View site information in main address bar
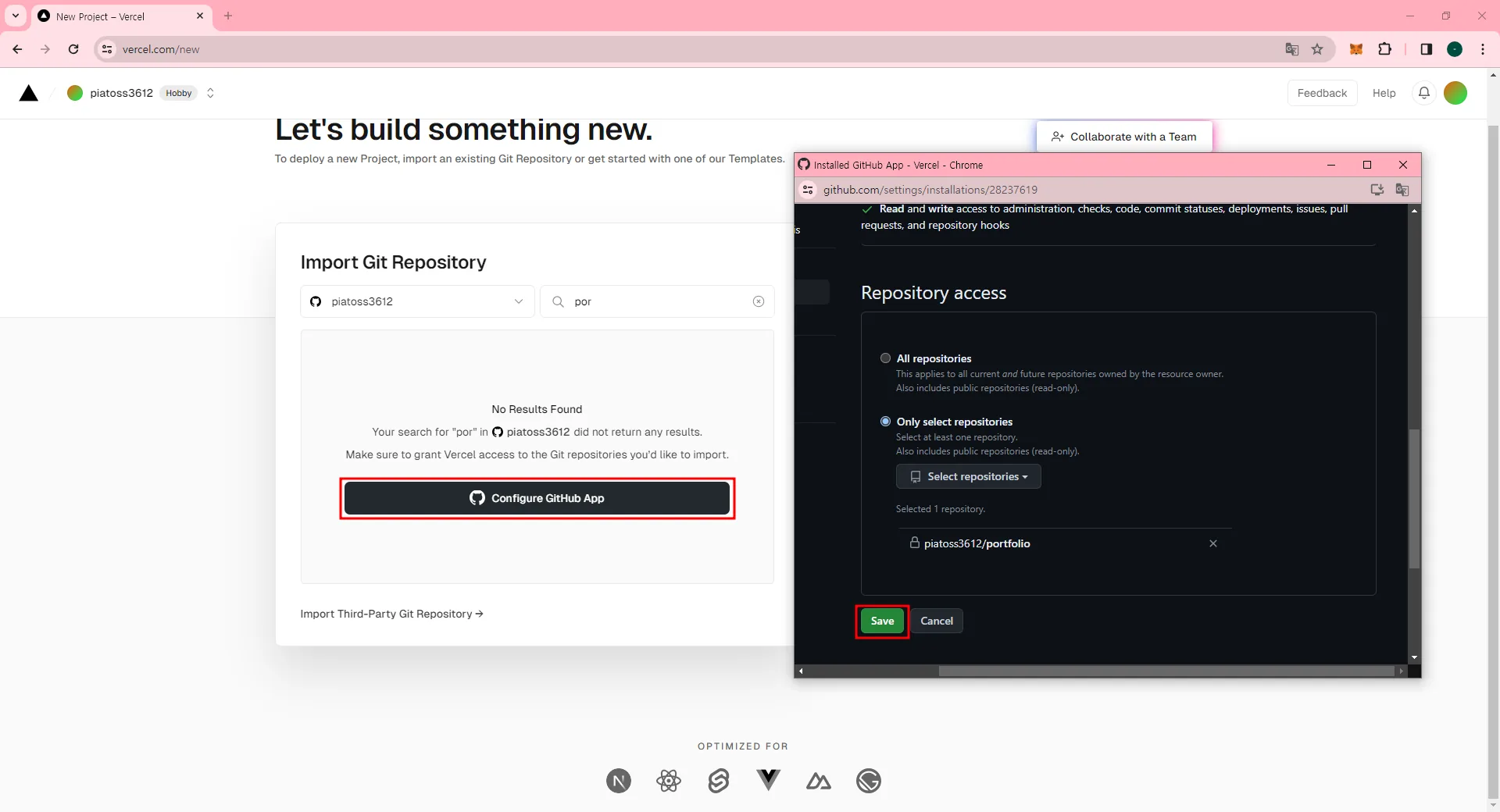 click(107, 49)
